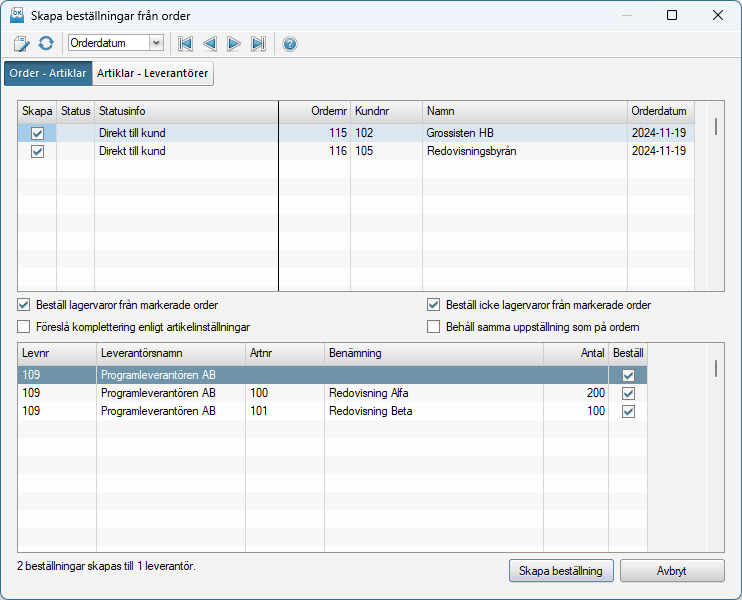Go to the first record
Image resolution: width=742 pixels, height=600 pixels.
pyautogui.click(x=185, y=43)
